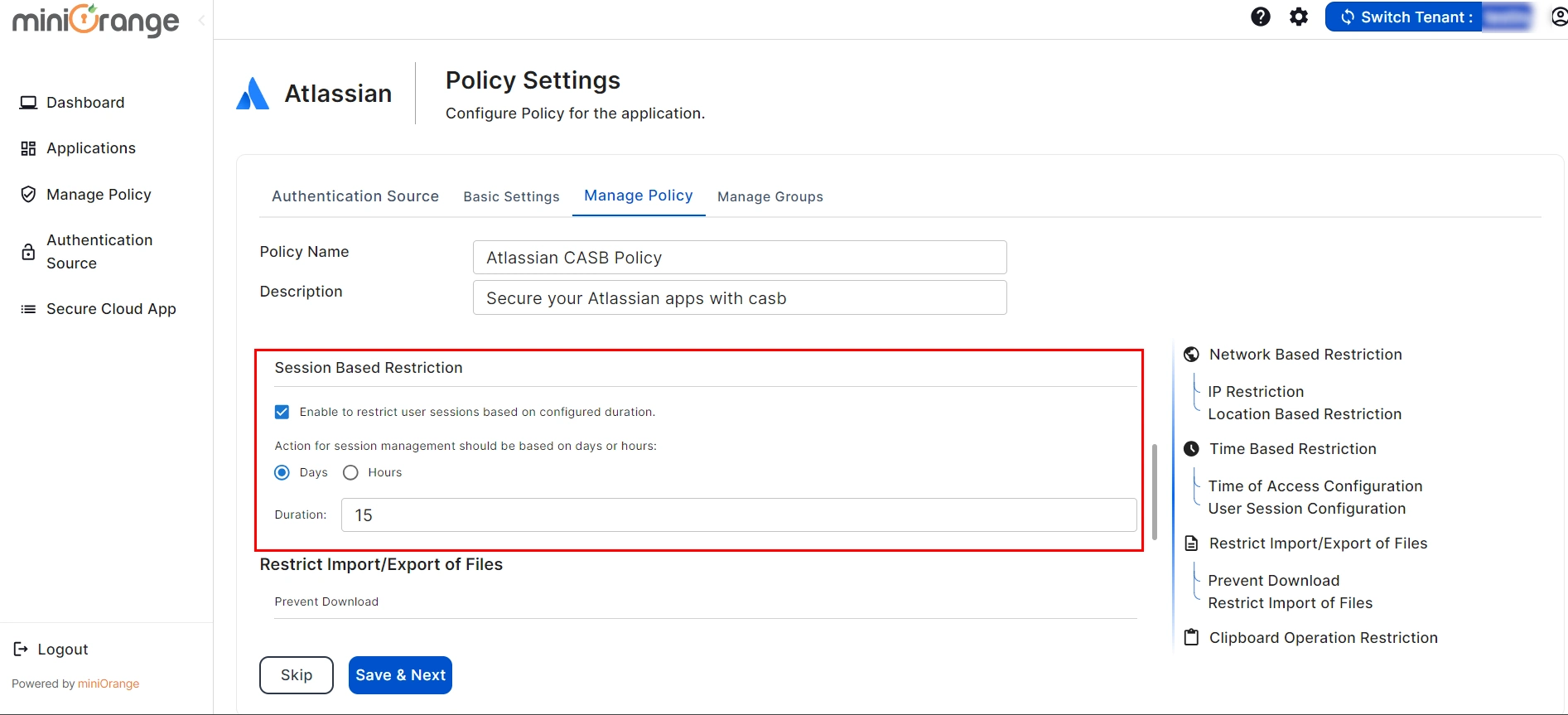Collapse the sidebar with the chevron
Viewport: 1568px width, 715px height.
[x=201, y=20]
